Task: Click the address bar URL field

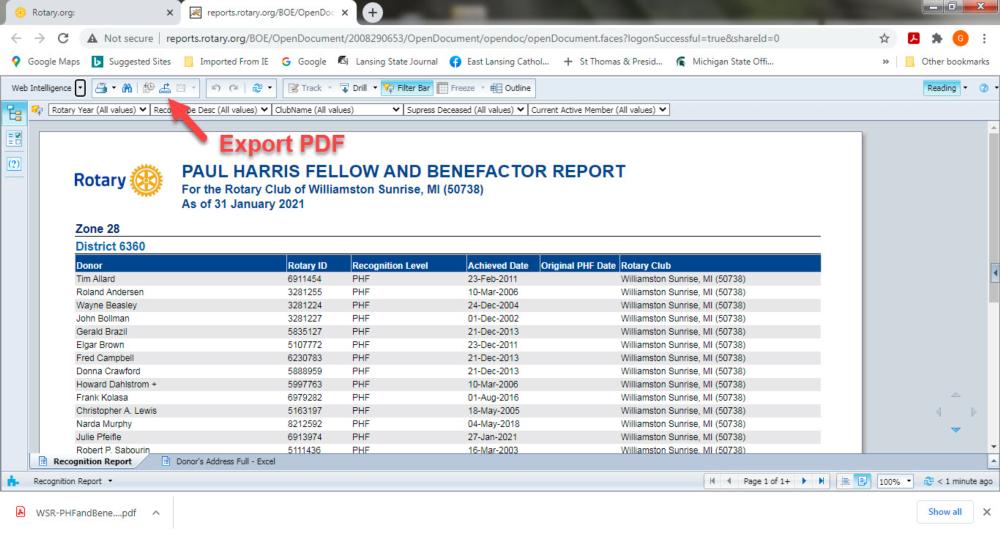Action: point(472,38)
